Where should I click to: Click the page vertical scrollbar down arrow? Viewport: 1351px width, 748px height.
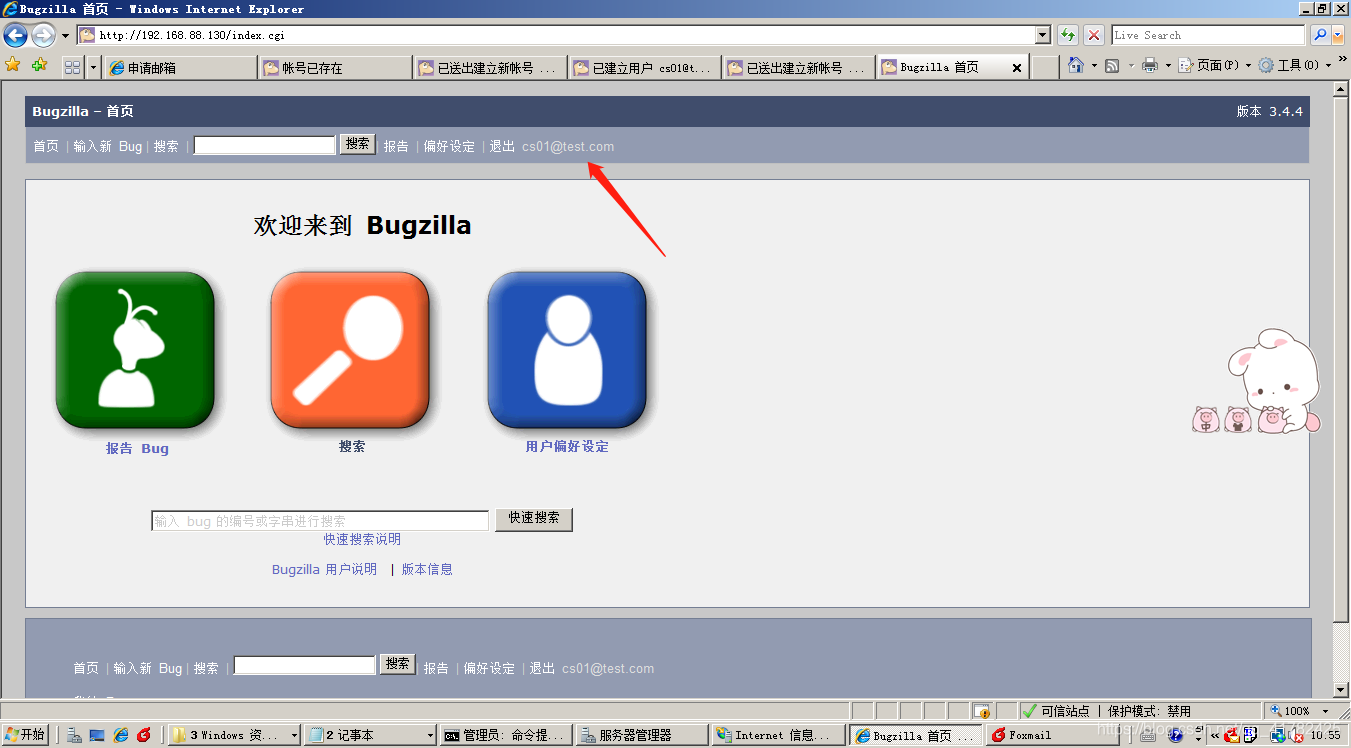point(1342,690)
